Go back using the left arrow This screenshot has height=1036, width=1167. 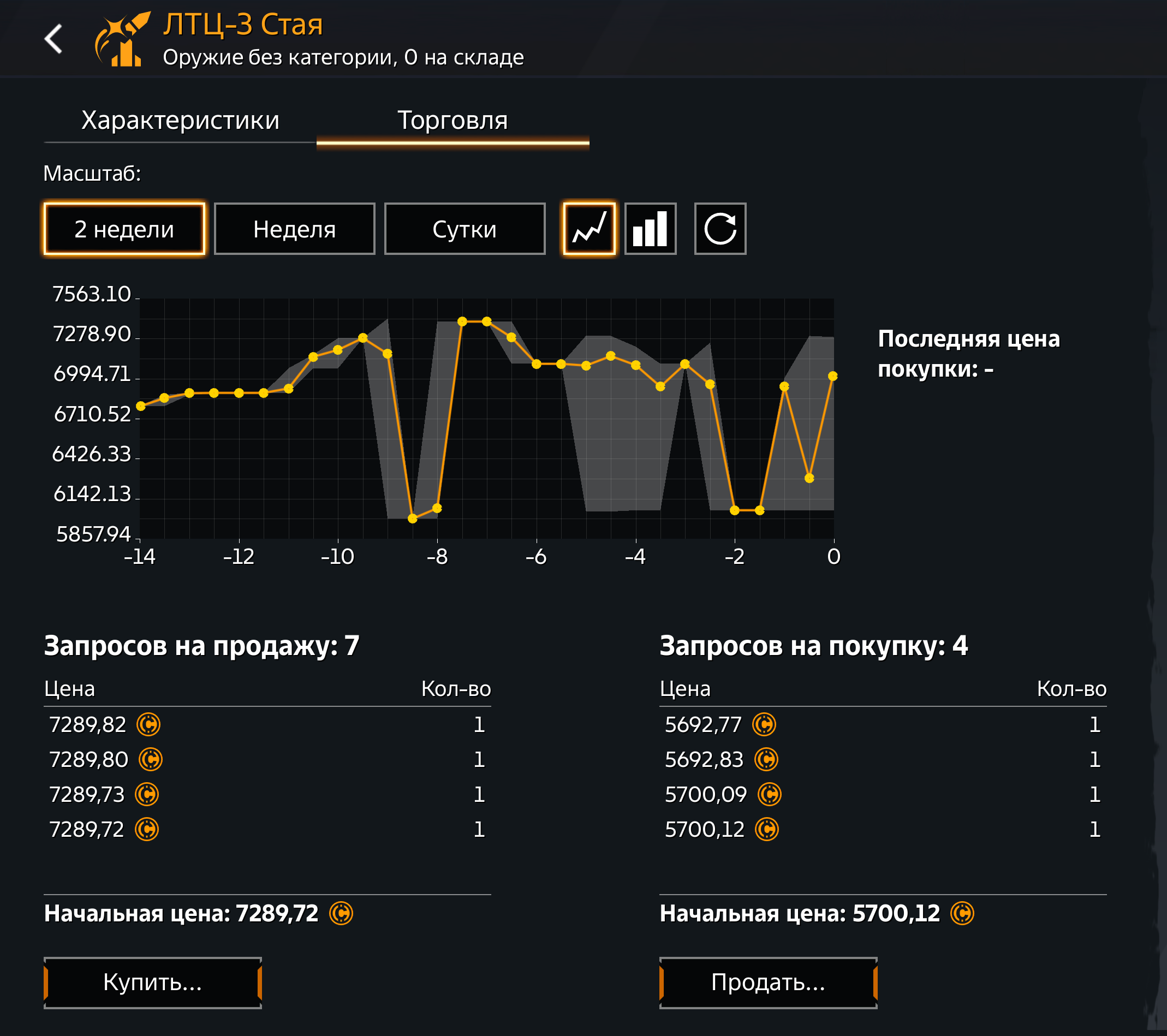tap(53, 39)
